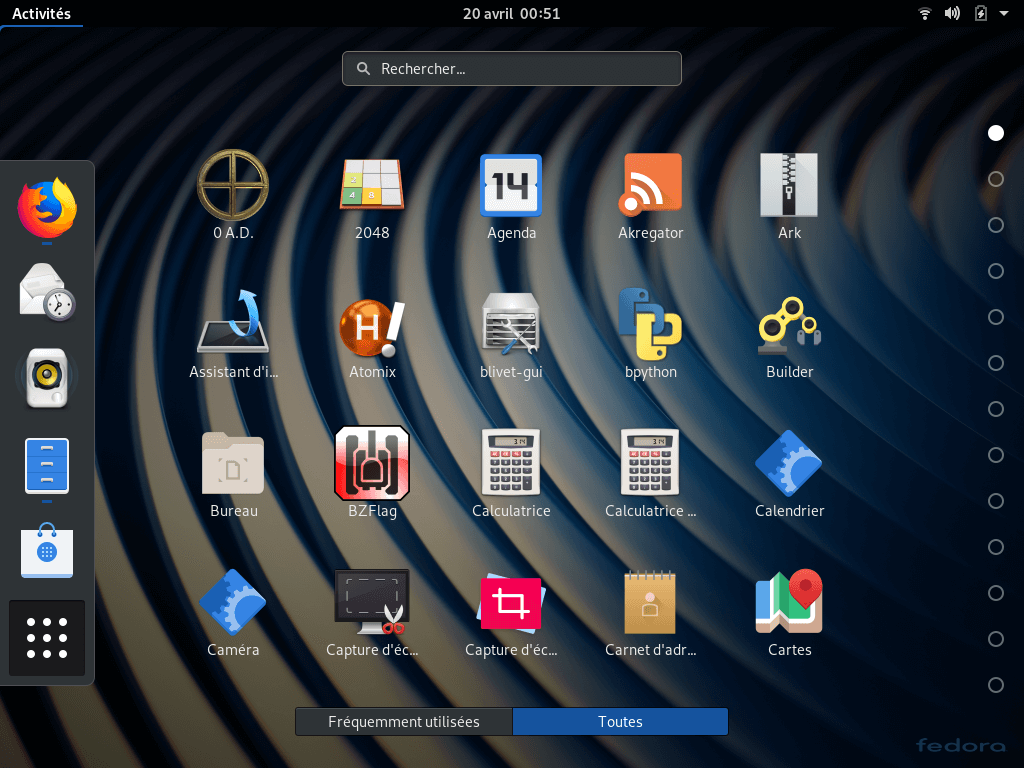Open the date and time menu

[511, 13]
